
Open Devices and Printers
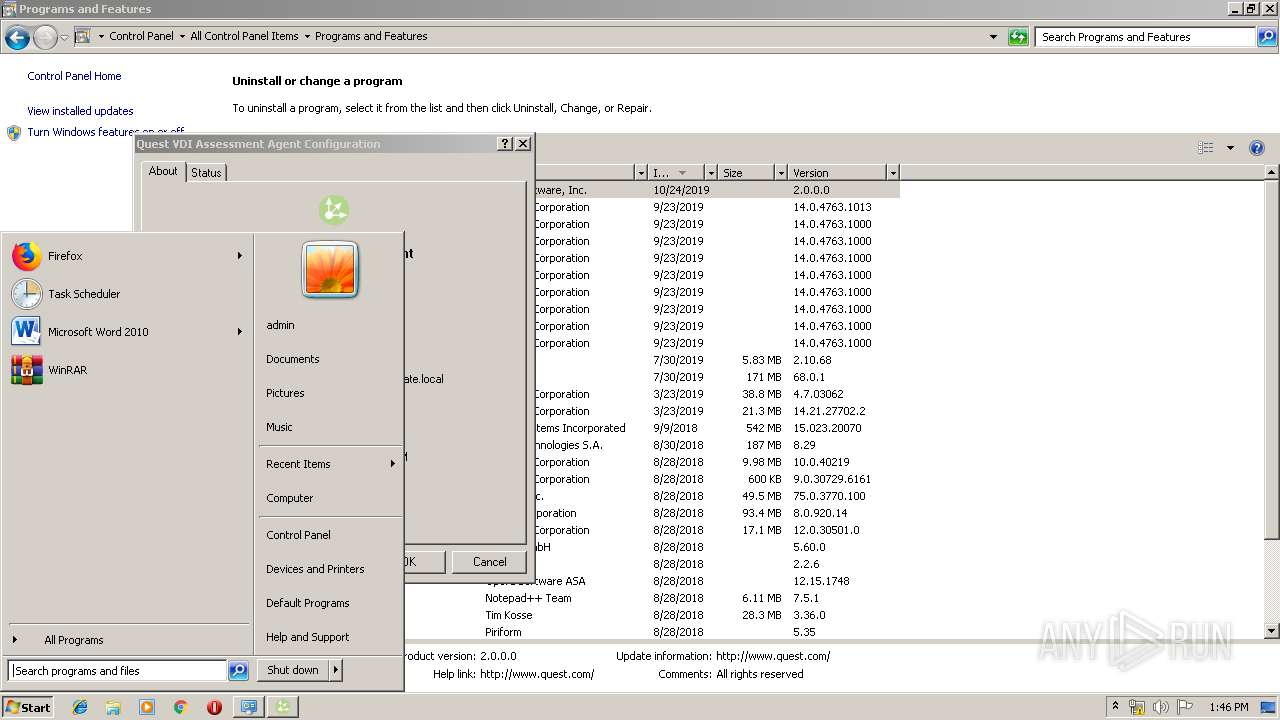[315, 569]
